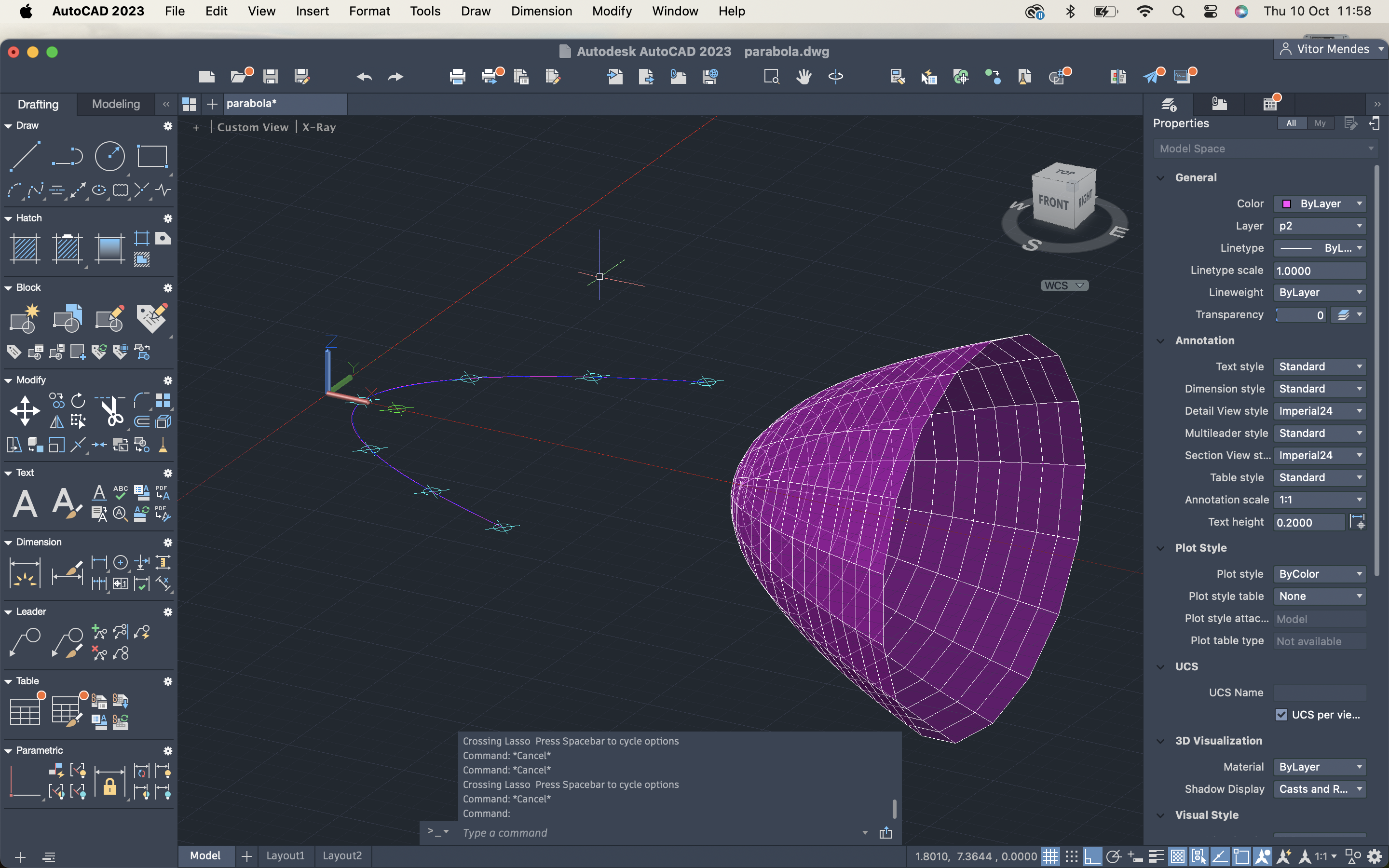Select the Polyline tool in Draw panel
The image size is (1389, 868).
[x=67, y=156]
